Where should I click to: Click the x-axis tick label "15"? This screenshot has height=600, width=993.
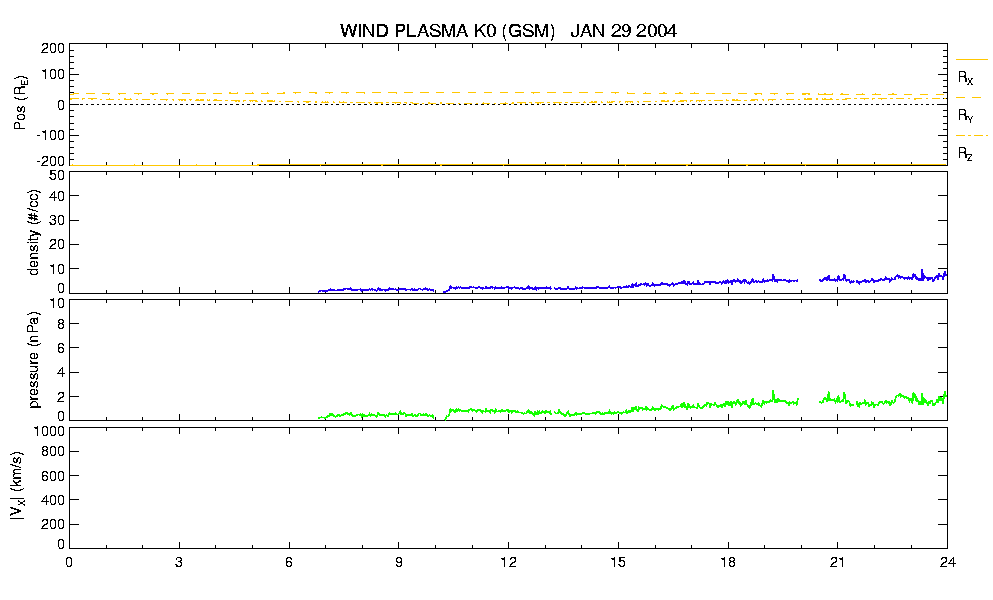pyautogui.click(x=618, y=562)
